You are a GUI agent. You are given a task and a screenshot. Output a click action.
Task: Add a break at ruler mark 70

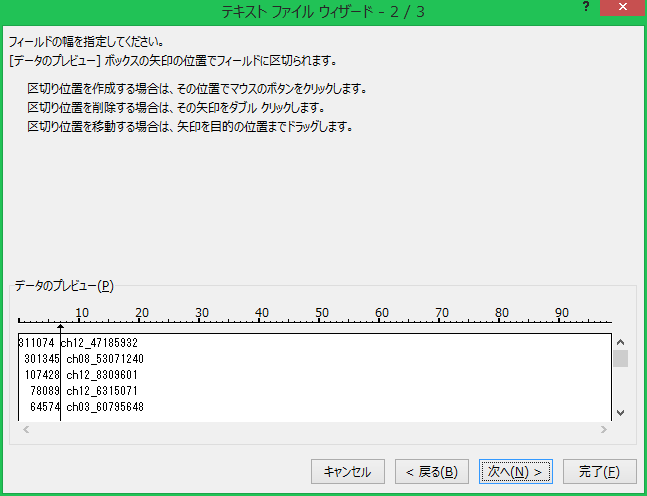tap(442, 320)
